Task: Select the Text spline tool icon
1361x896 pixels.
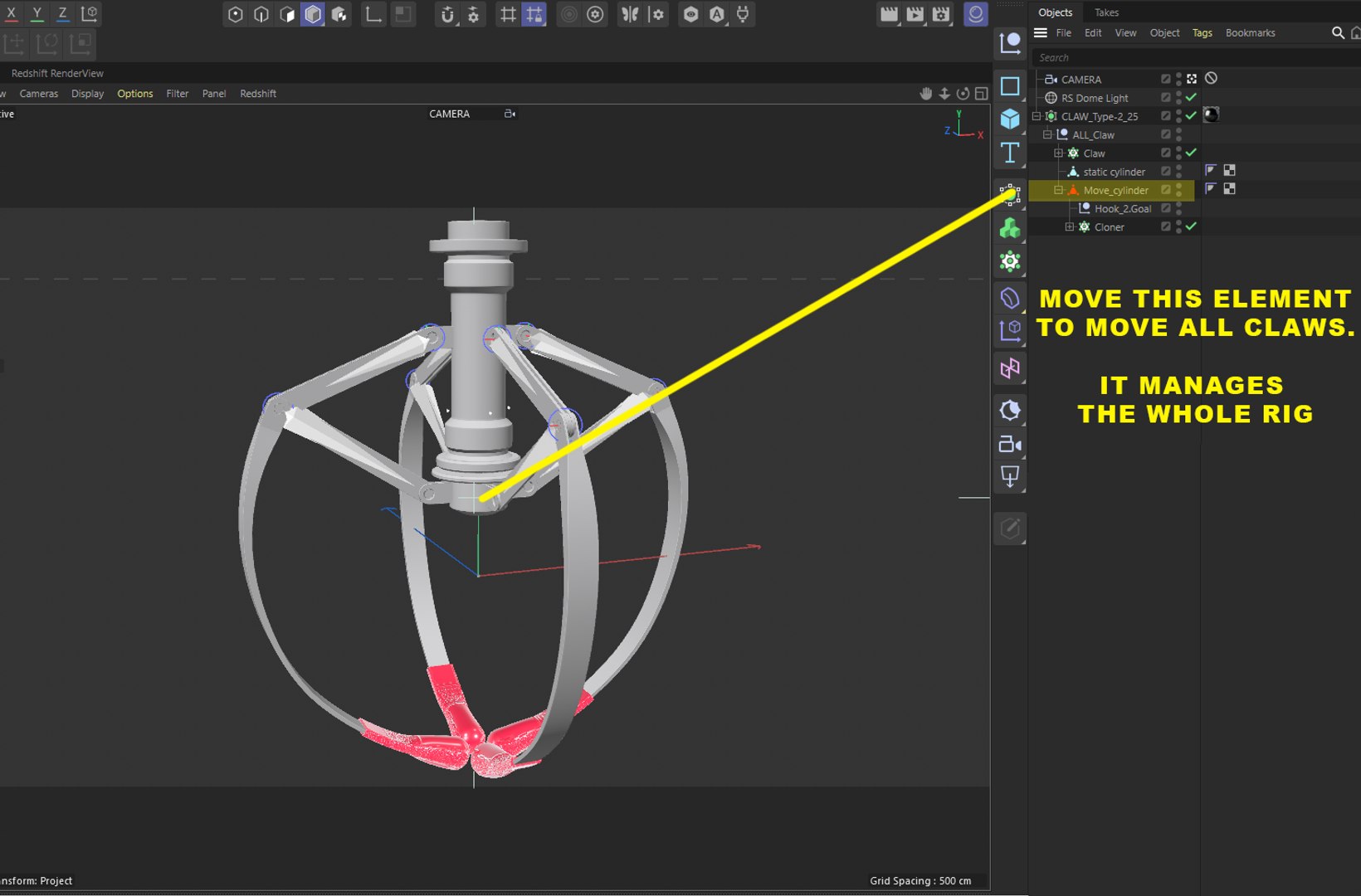Action: coord(1009,153)
